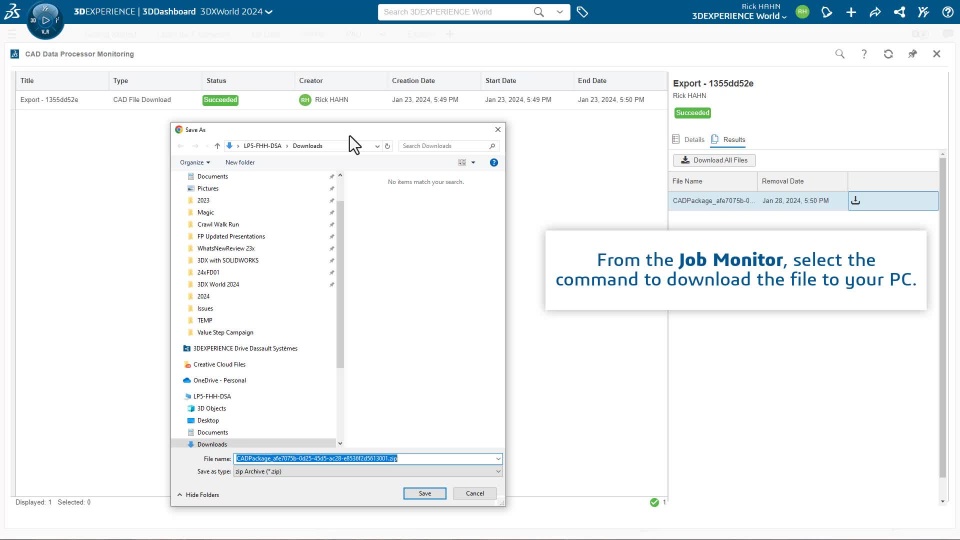
Task: Open widget help question-mark icon
Action: [864, 54]
